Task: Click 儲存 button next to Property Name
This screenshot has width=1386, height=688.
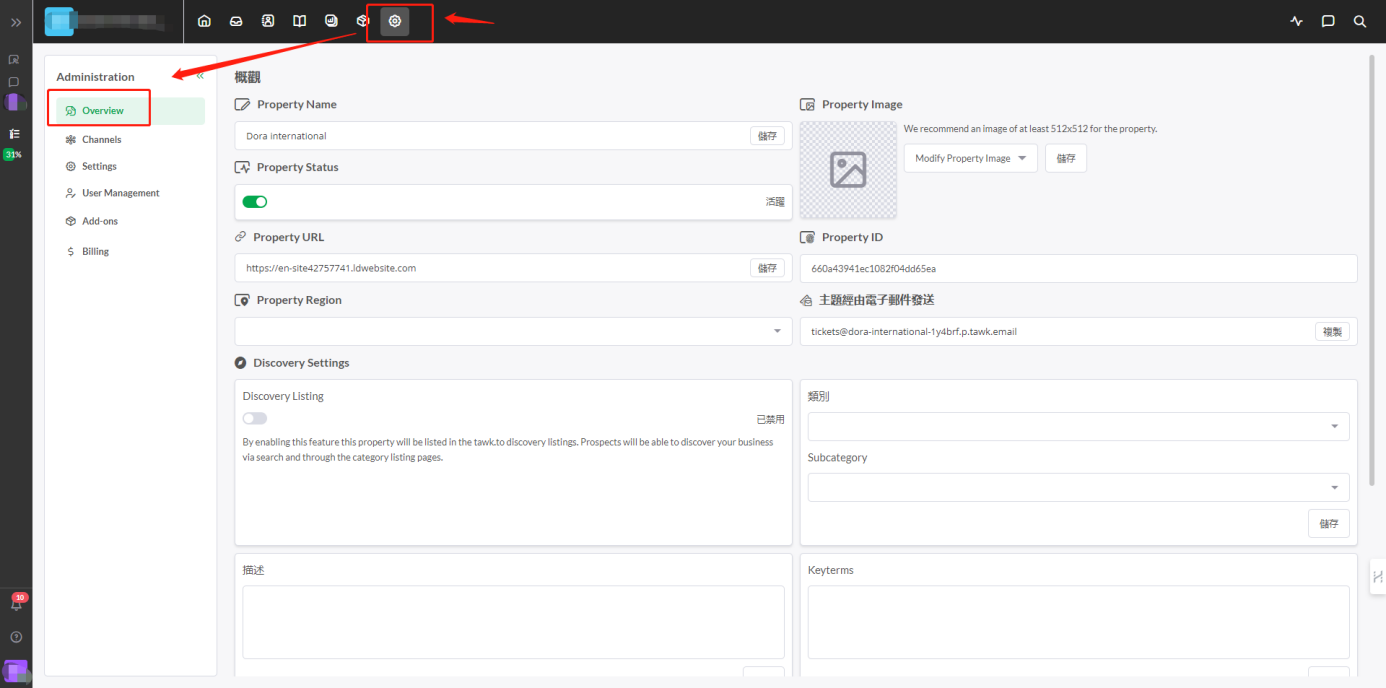Action: (x=767, y=136)
